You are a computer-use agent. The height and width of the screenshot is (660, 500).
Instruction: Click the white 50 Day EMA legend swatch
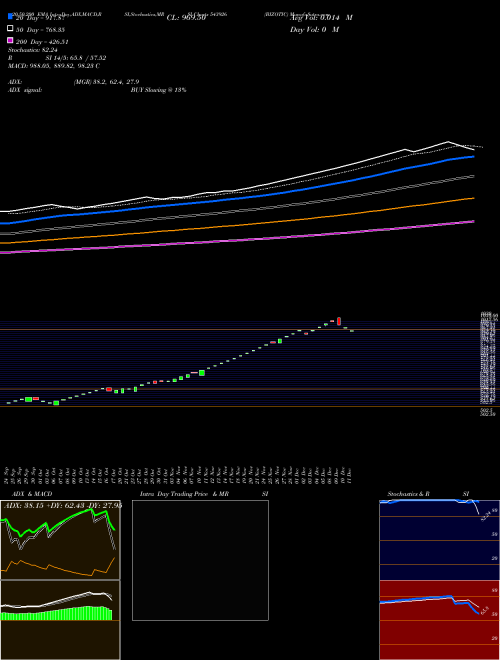pos(10,29)
